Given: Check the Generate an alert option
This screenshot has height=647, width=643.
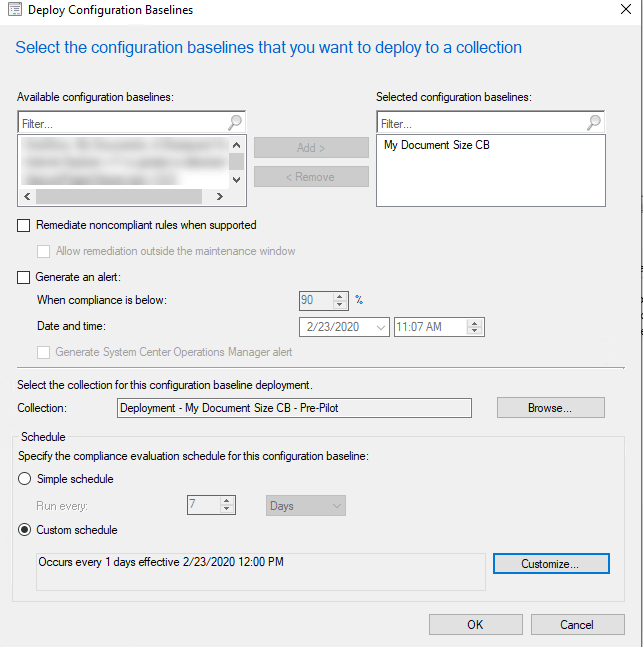Looking at the screenshot, I should (24, 278).
